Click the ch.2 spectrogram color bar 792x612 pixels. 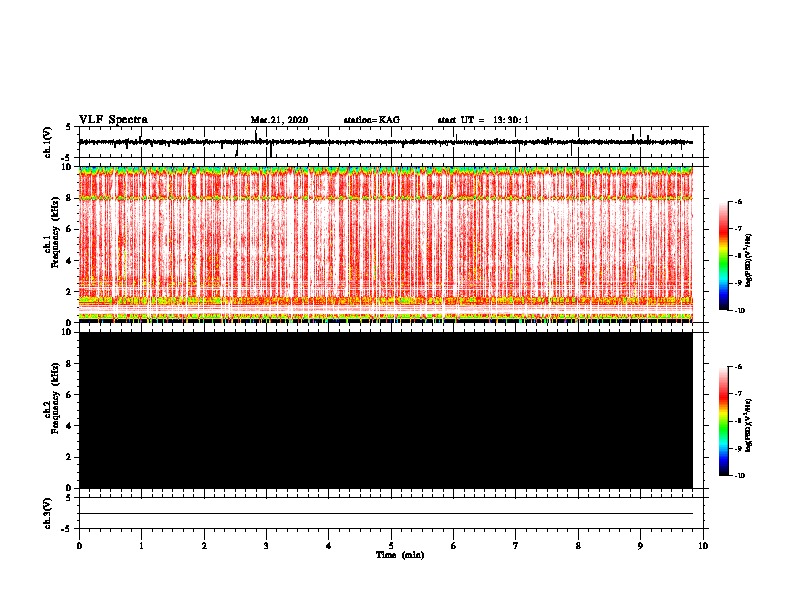[x=723, y=421]
